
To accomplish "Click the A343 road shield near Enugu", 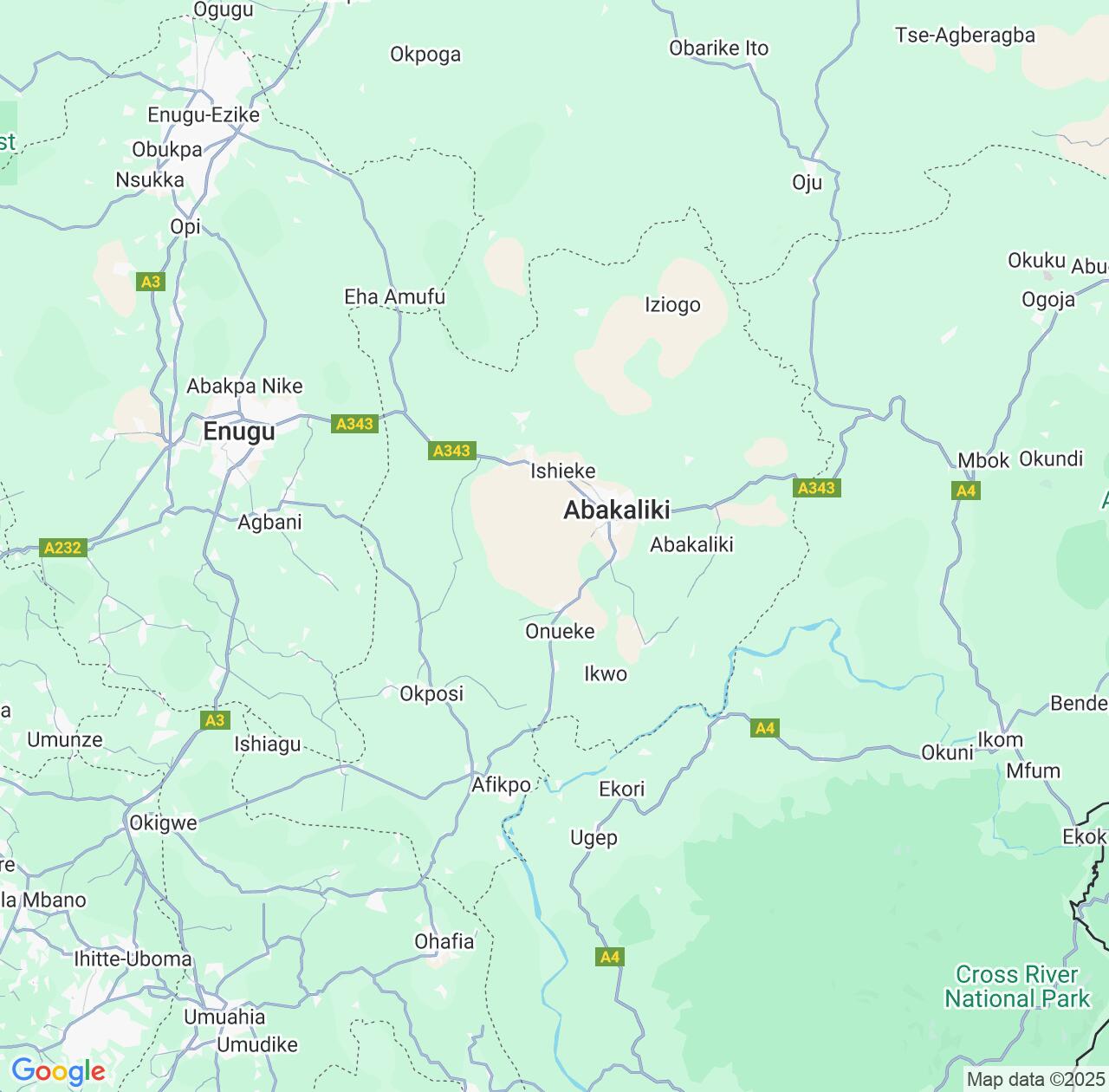I will coord(354,424).
